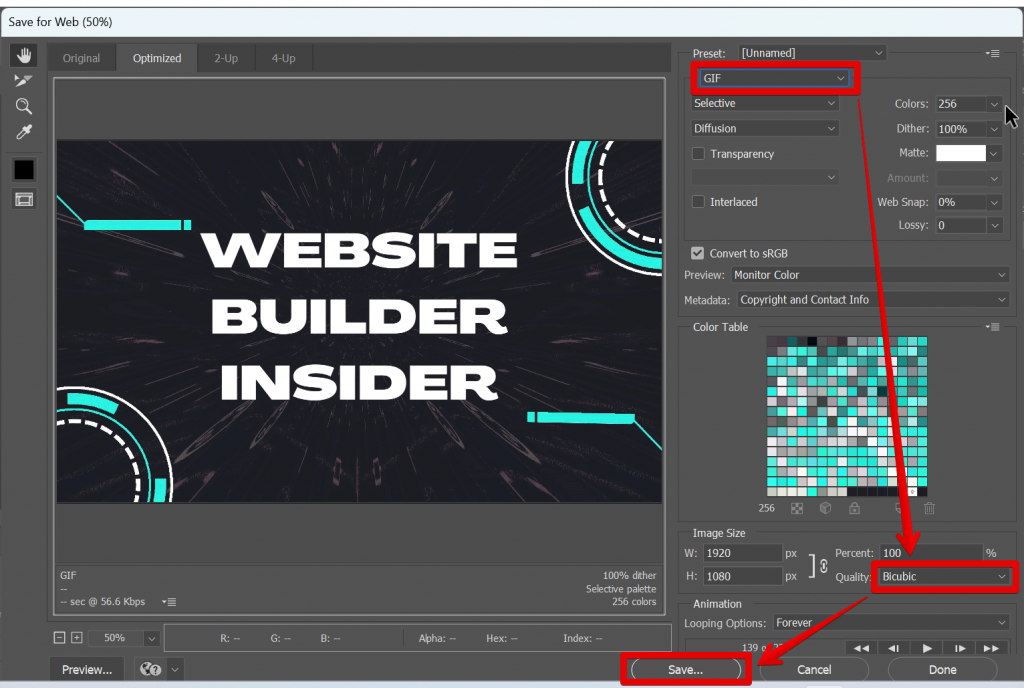Activate the Zoom tool

[x=23, y=106]
